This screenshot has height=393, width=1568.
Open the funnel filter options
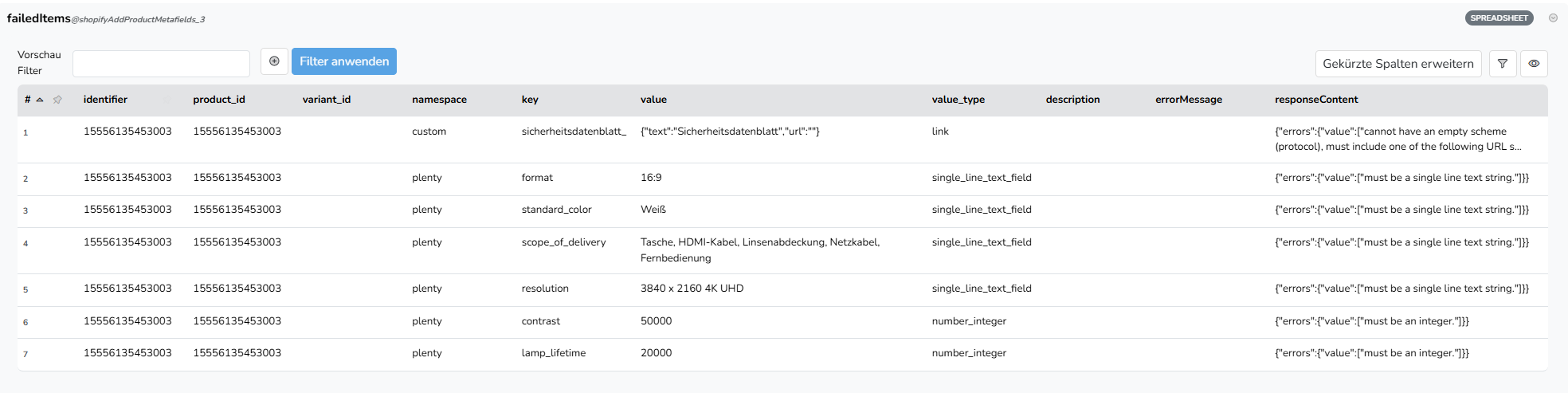(1502, 64)
